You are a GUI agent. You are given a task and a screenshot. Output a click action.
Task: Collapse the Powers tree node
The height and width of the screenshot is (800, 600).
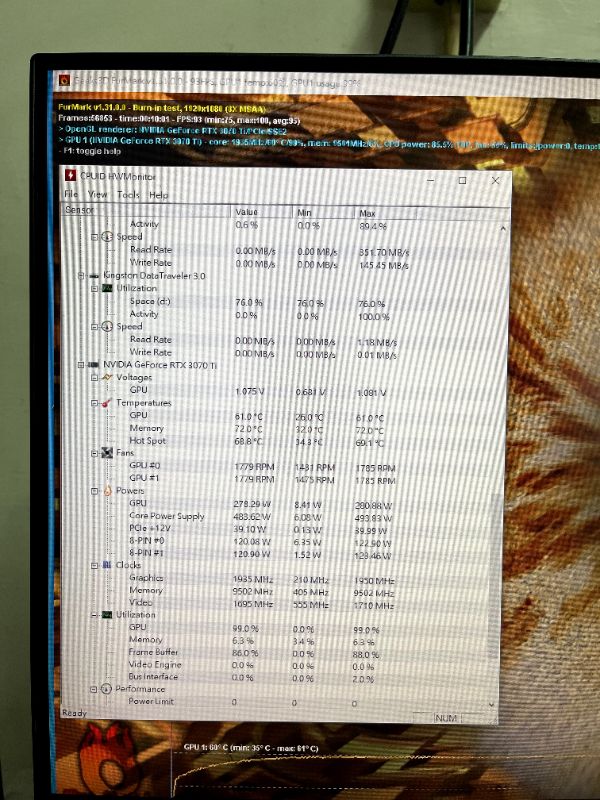coord(94,491)
